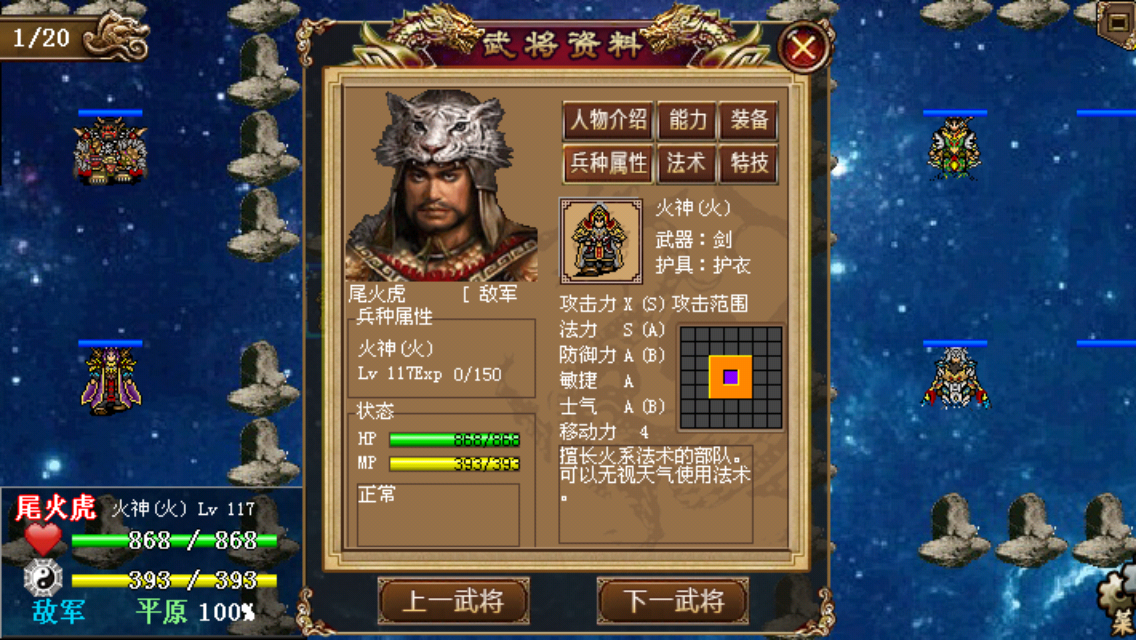Select the 兵种属性 tab

(608, 163)
